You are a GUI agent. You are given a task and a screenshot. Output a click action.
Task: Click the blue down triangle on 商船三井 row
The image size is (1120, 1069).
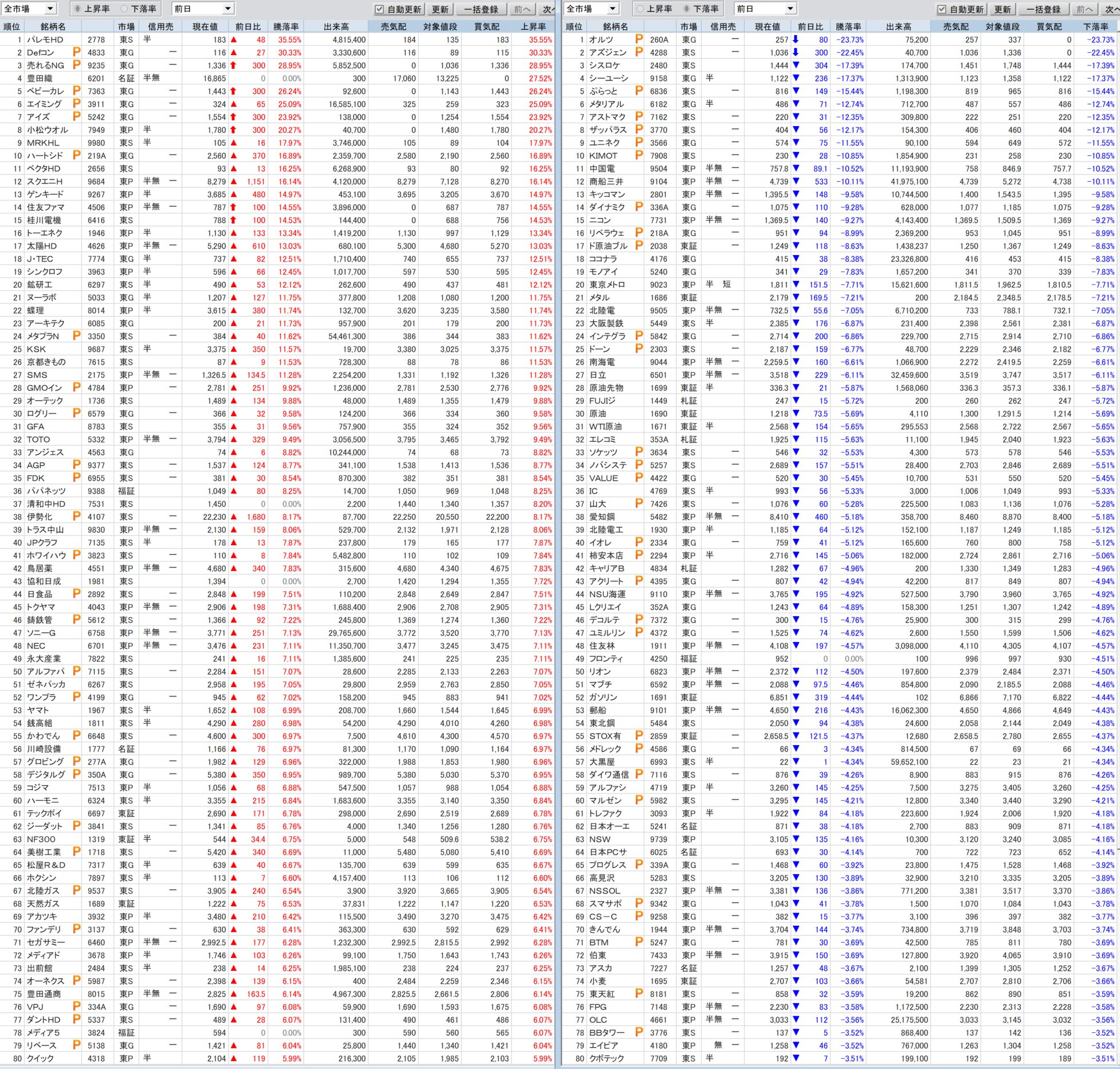coord(796,182)
